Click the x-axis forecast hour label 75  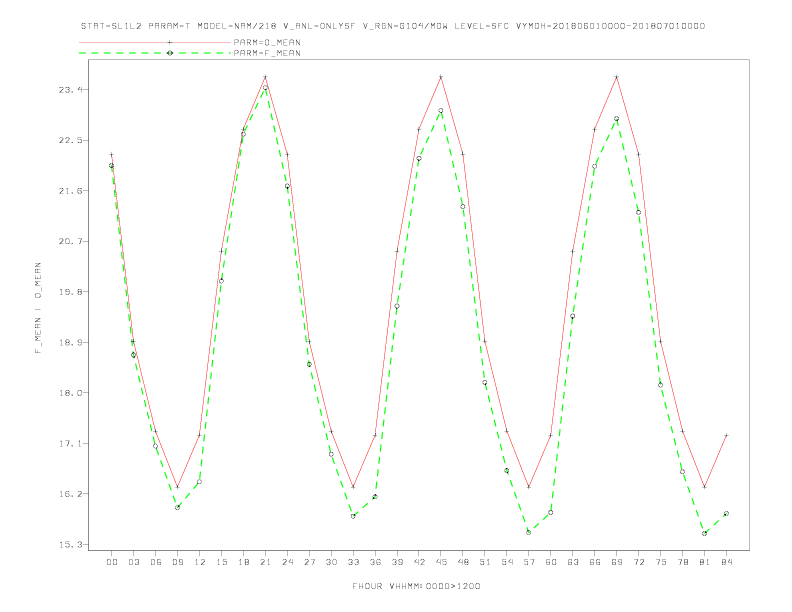point(660,562)
